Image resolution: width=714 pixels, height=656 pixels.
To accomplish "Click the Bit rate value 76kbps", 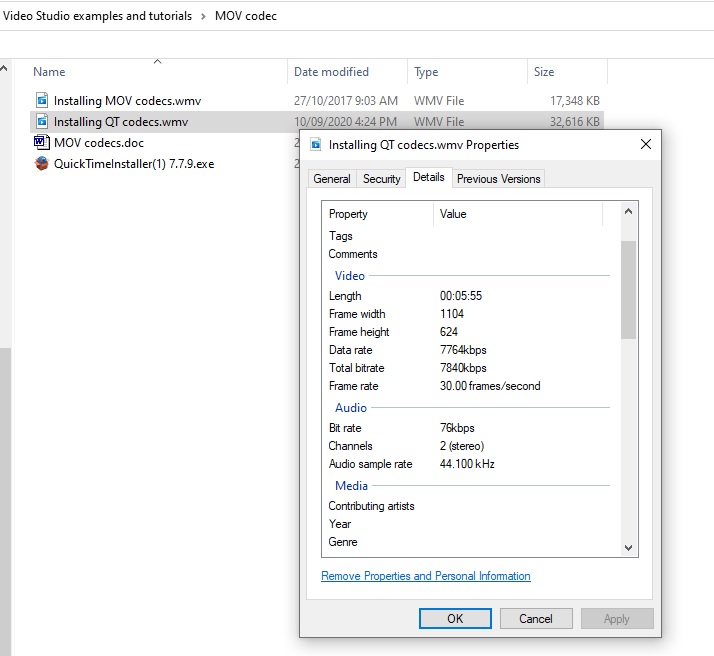I will (457, 428).
